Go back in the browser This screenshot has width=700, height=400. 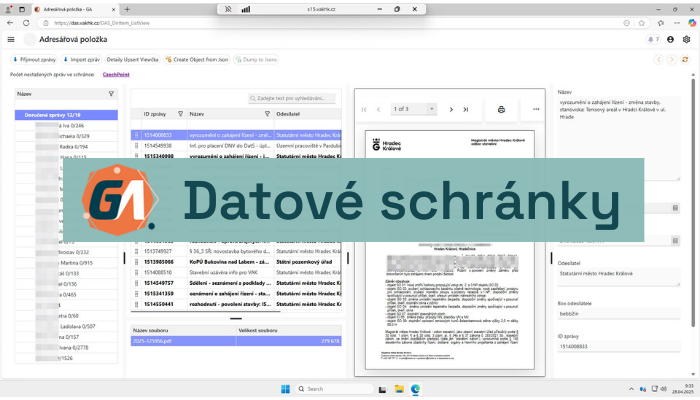[10, 23]
